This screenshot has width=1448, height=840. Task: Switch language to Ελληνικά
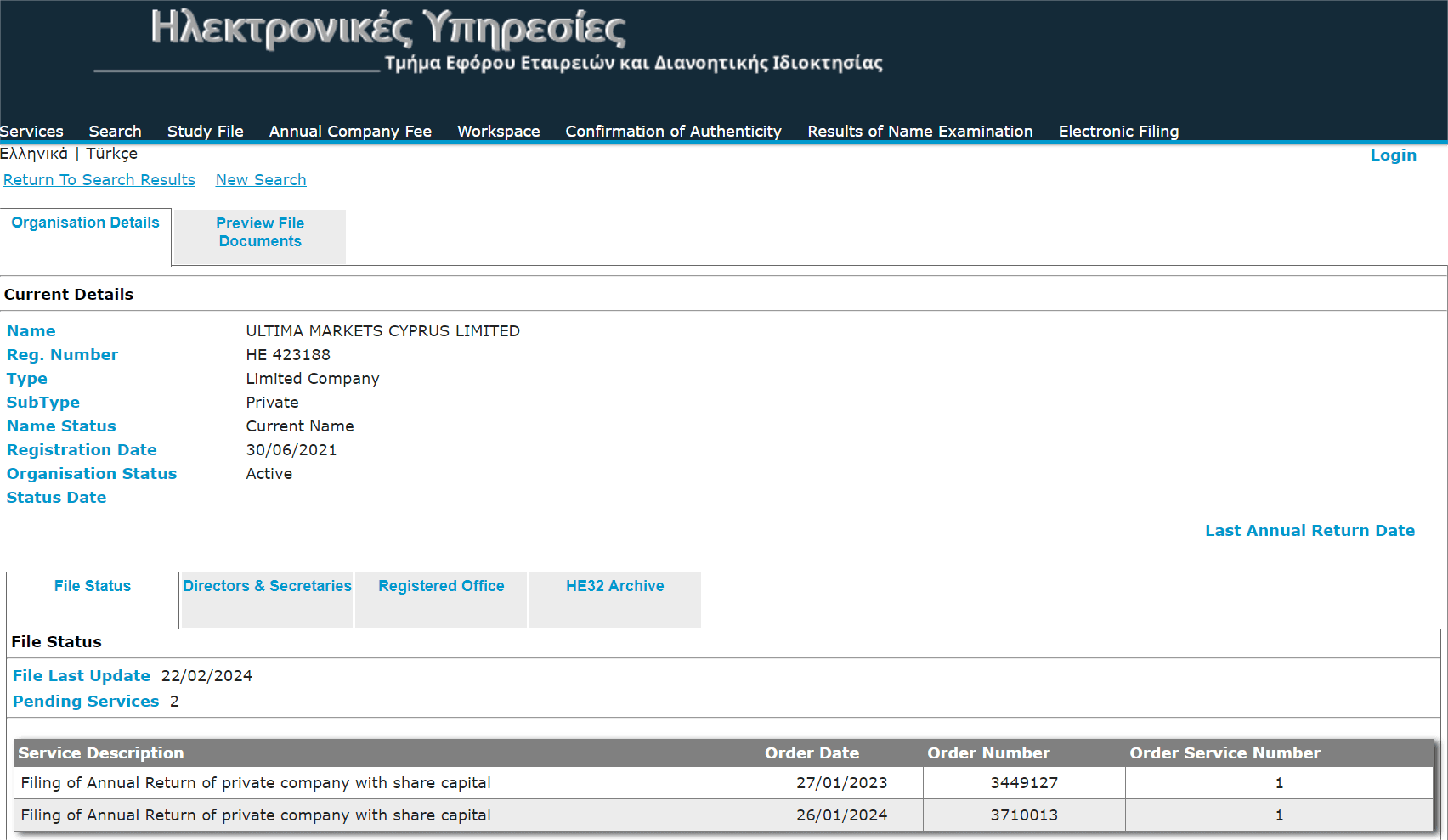[x=34, y=154]
